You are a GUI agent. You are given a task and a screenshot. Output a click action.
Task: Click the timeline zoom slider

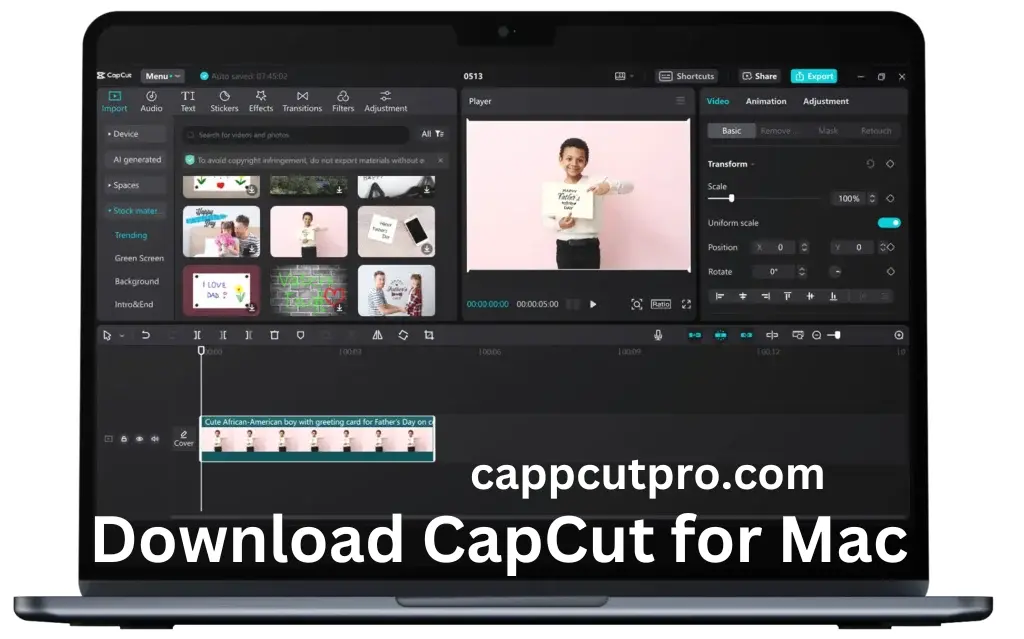pos(834,335)
